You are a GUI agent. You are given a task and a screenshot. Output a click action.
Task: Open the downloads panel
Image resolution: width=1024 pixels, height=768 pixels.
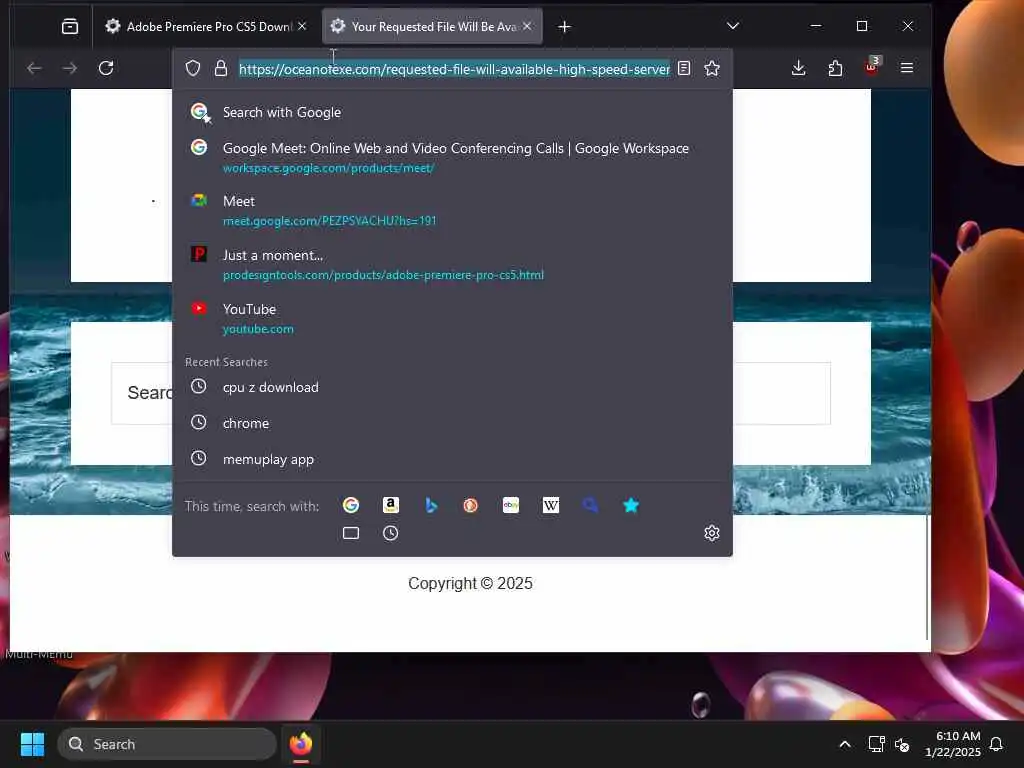tap(798, 68)
